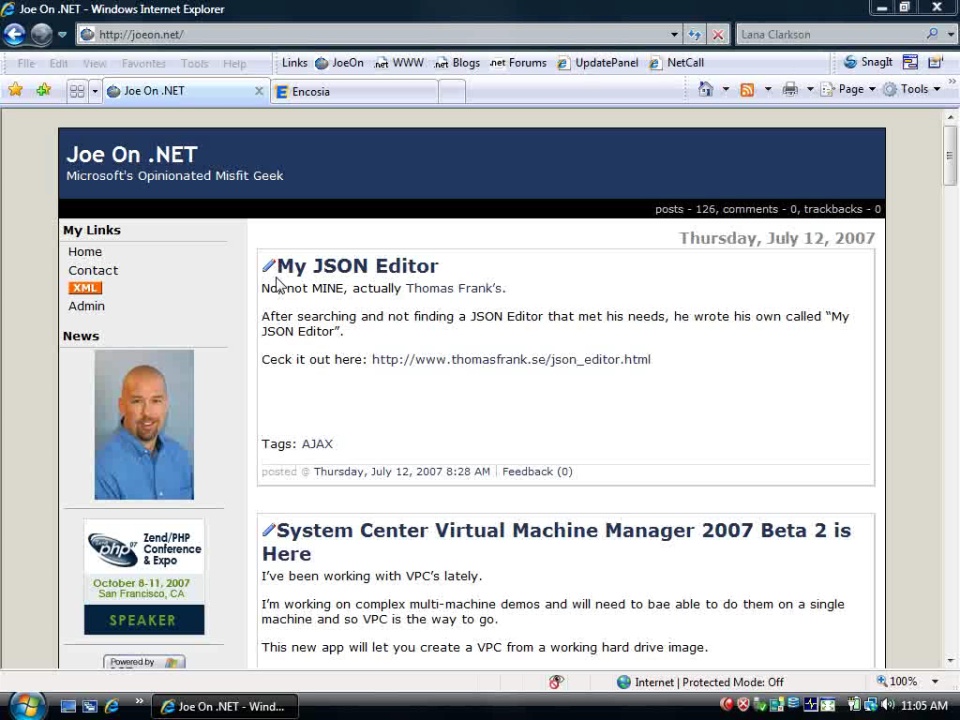This screenshot has height=720, width=960.
Task: Open the Blogs link in Links bar
Action: [x=457, y=62]
